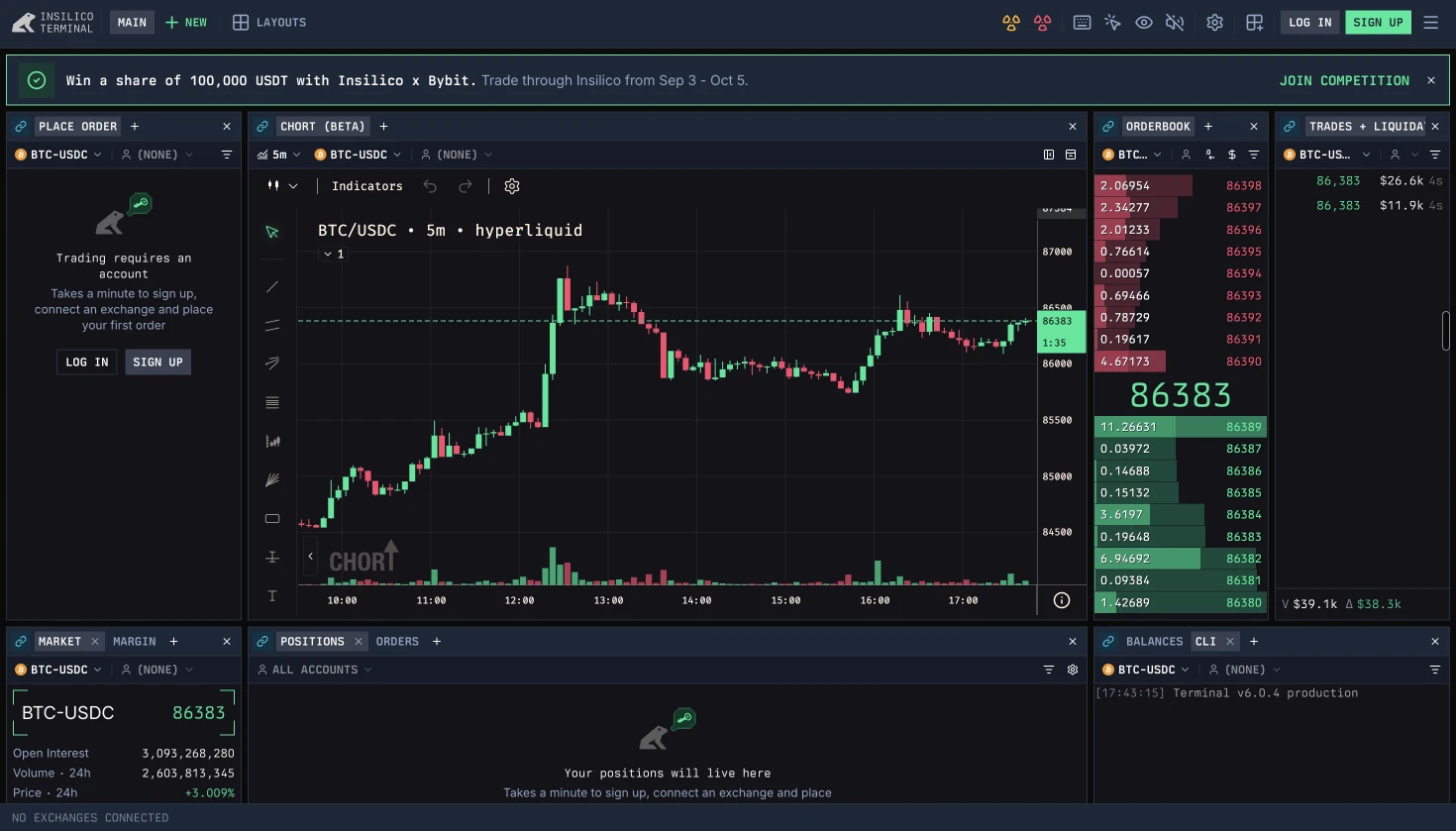Open the 5m timeframe dropdown
Viewport: 1456px width, 831px height.
tap(279, 155)
